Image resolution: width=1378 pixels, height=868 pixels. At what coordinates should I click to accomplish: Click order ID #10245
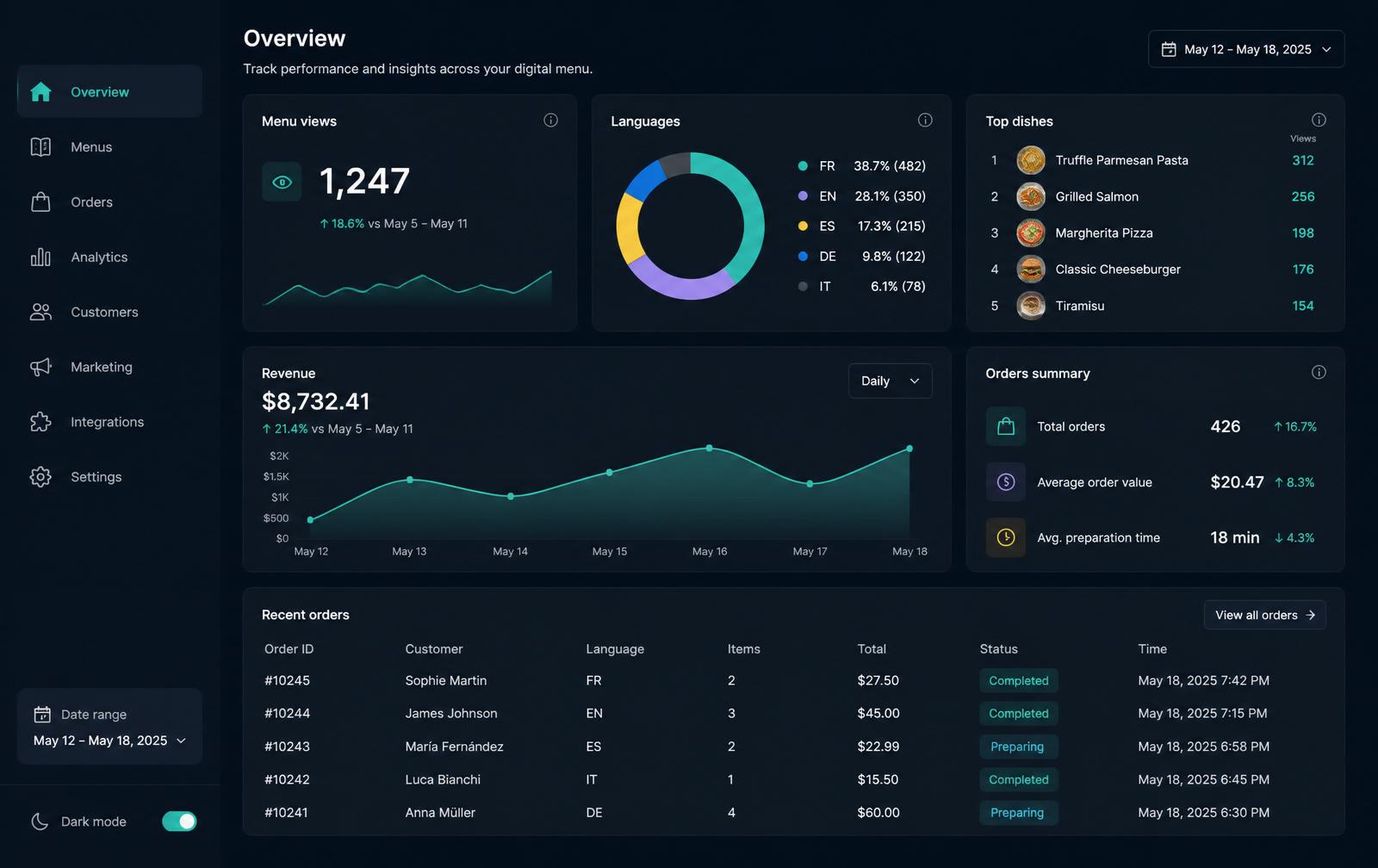click(287, 680)
